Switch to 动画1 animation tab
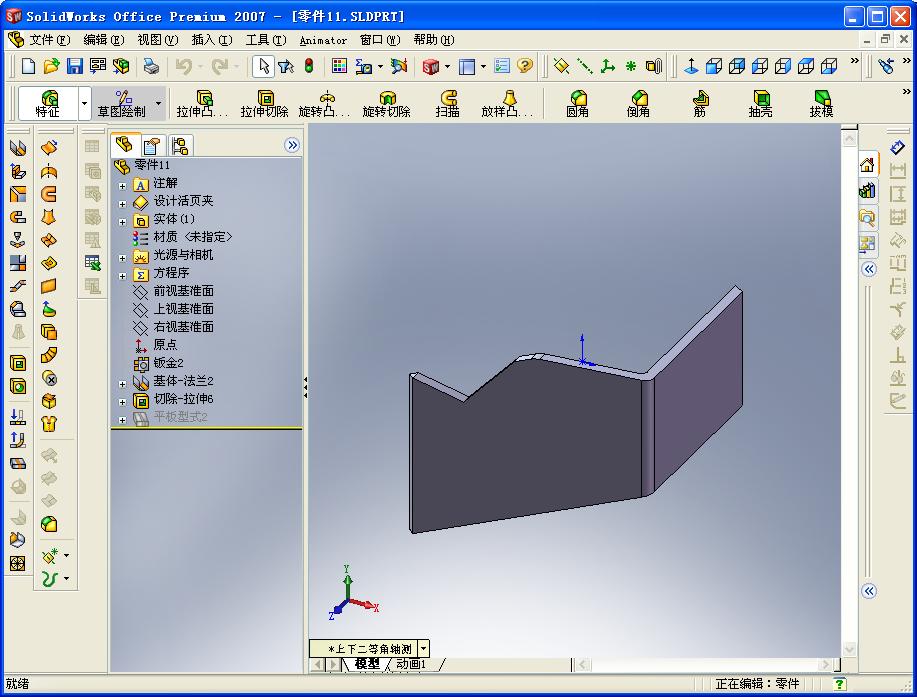 (x=412, y=664)
